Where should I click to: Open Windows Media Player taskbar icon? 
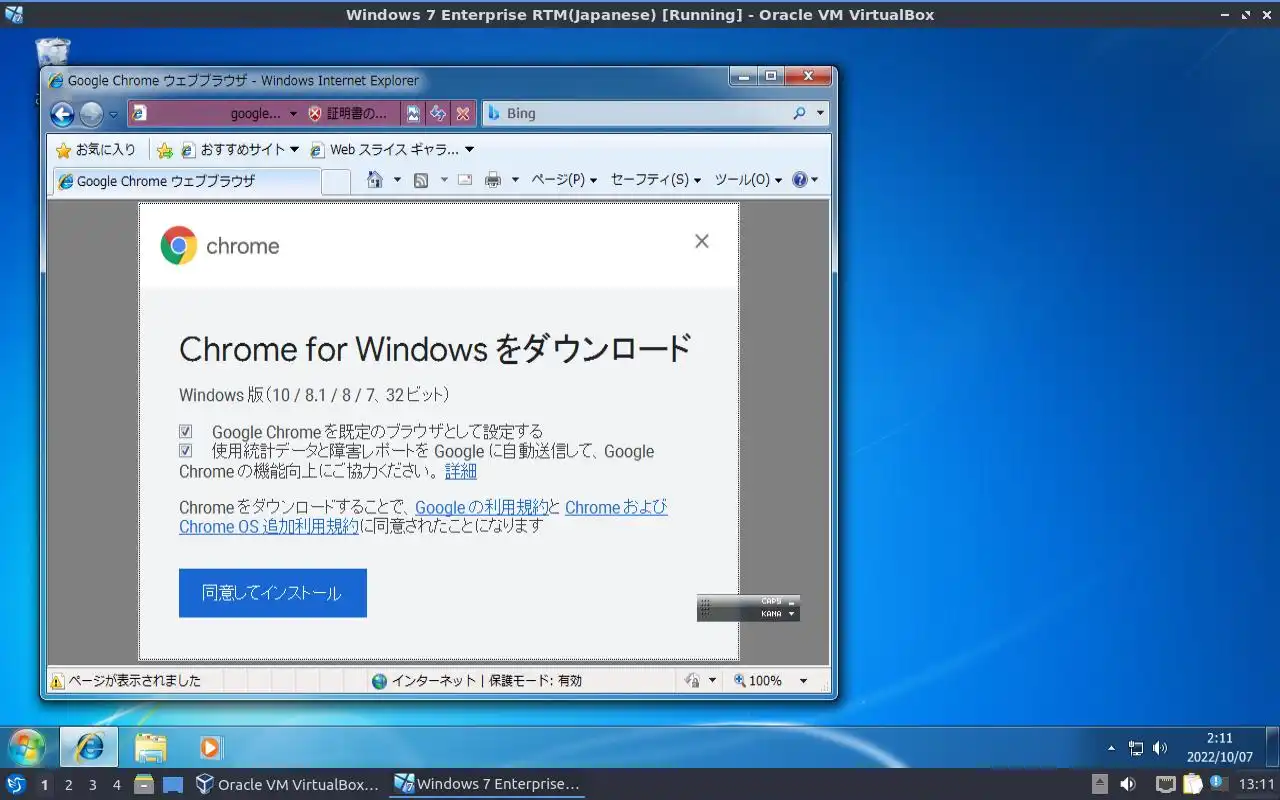tap(210, 747)
